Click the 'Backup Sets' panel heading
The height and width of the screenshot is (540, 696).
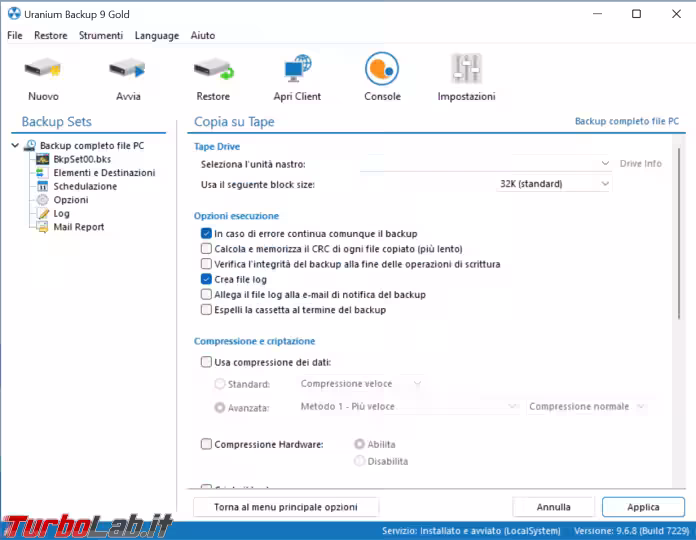click(56, 122)
